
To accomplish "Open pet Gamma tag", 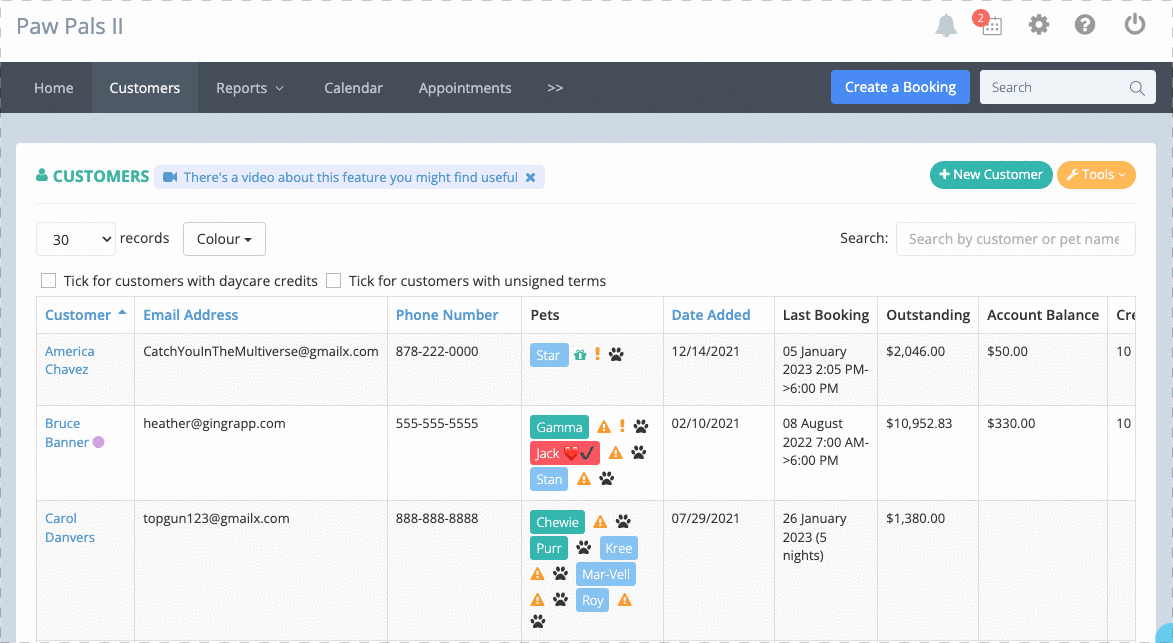I will [x=559, y=427].
